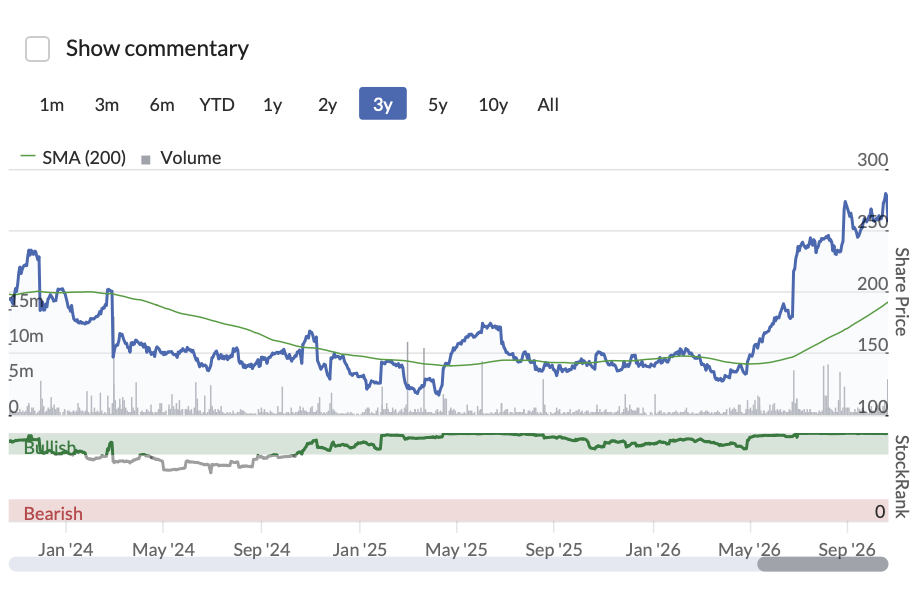Click the 300 price axis value
920x590 pixels.
coord(872,160)
